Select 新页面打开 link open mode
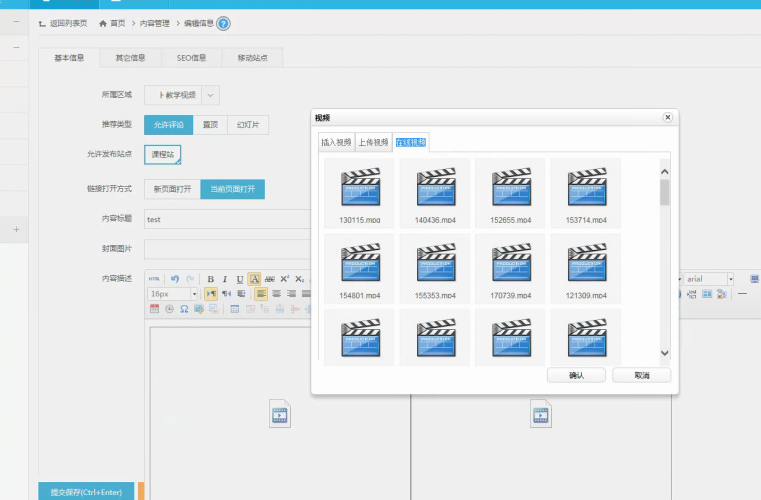Viewport: 761px width, 500px height. pos(171,189)
